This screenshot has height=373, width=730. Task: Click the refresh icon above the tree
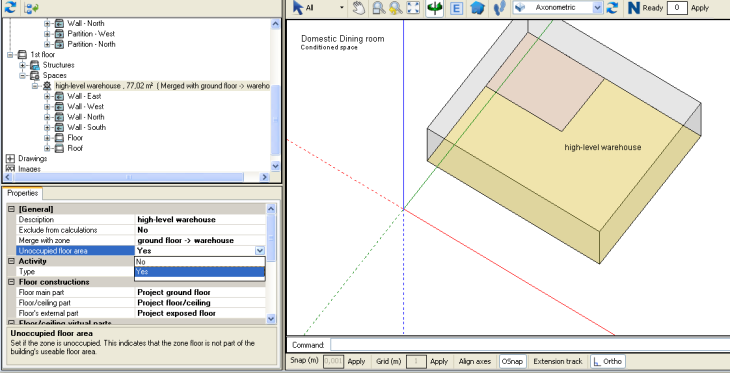[10, 7]
